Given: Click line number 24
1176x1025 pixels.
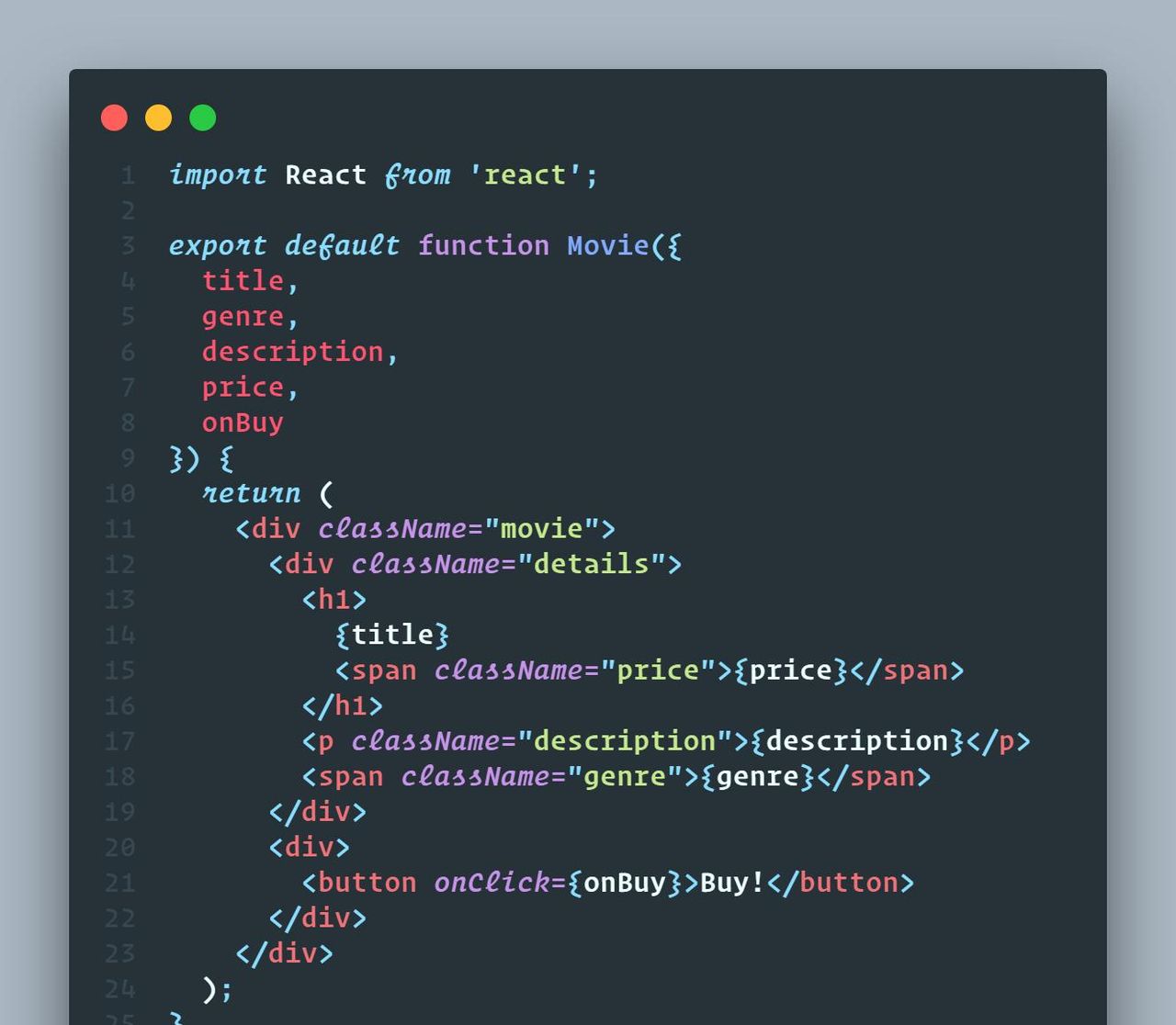Looking at the screenshot, I should click(x=119, y=989).
